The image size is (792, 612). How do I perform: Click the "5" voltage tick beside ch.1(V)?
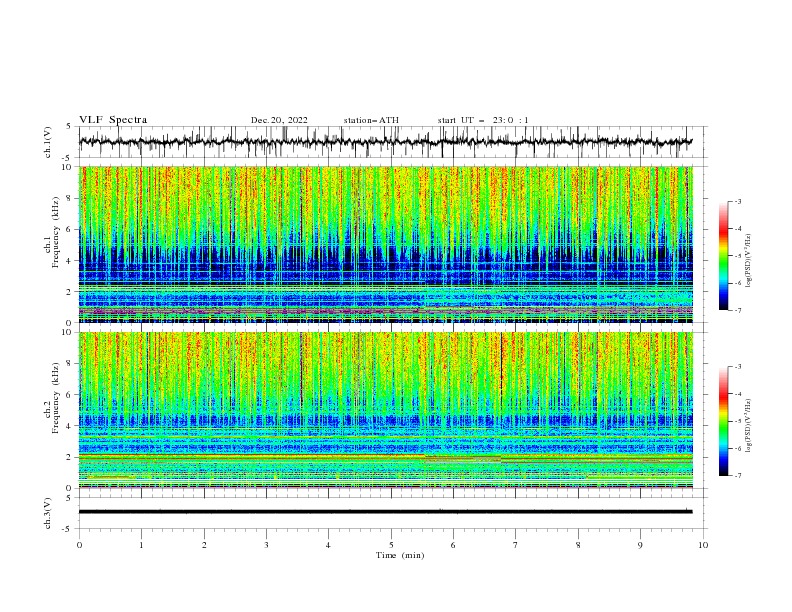(x=69, y=127)
